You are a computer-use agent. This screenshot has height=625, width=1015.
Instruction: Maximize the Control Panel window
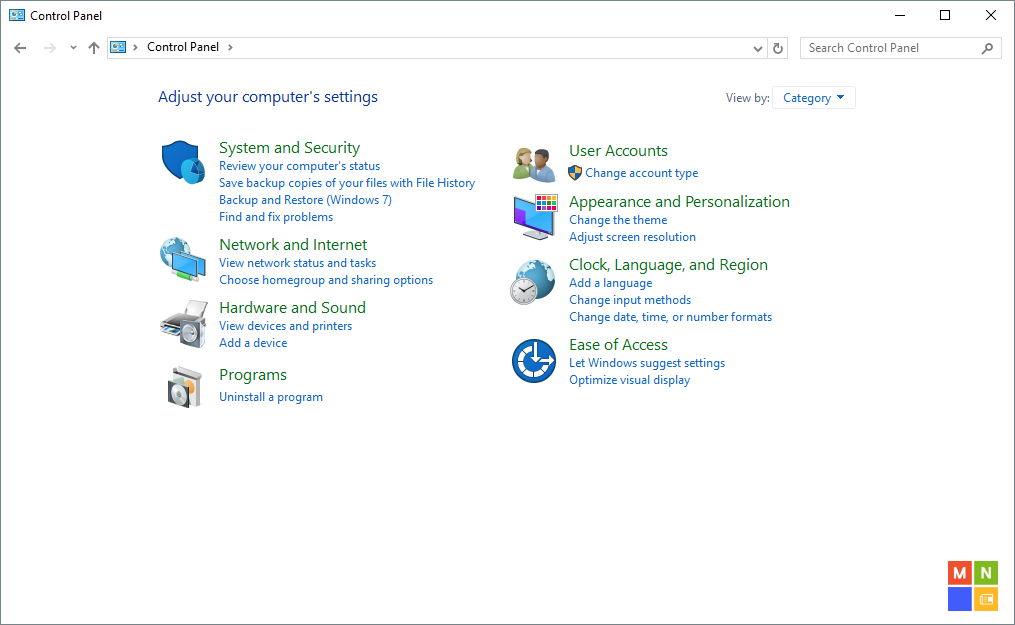coord(945,15)
